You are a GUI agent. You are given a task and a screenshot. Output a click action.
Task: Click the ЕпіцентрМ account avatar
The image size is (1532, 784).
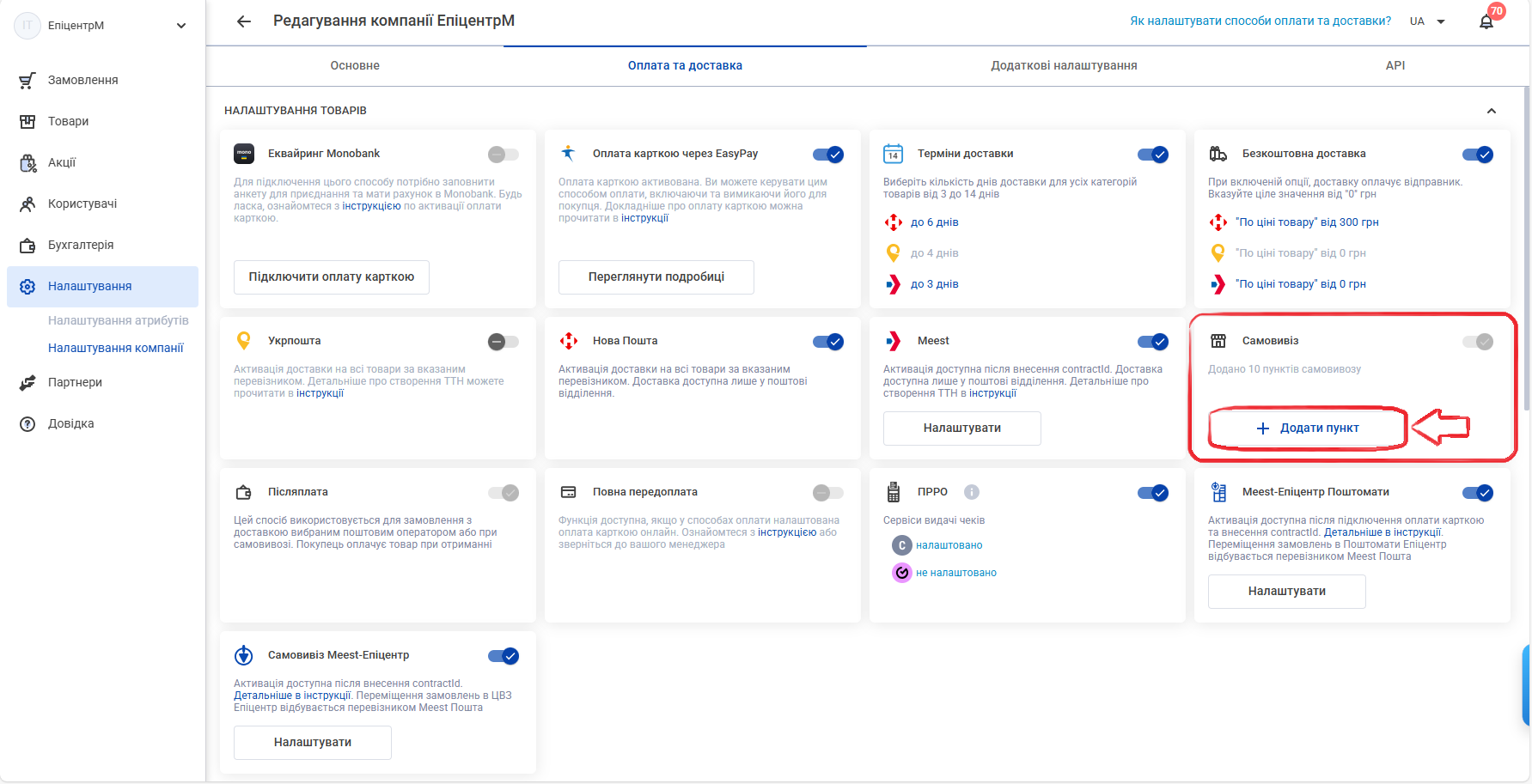[27, 26]
